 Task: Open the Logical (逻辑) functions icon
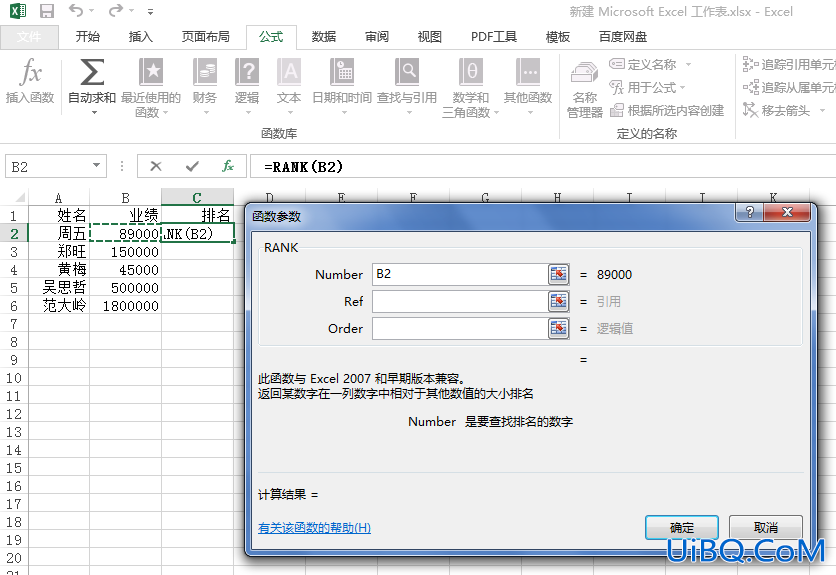[247, 72]
